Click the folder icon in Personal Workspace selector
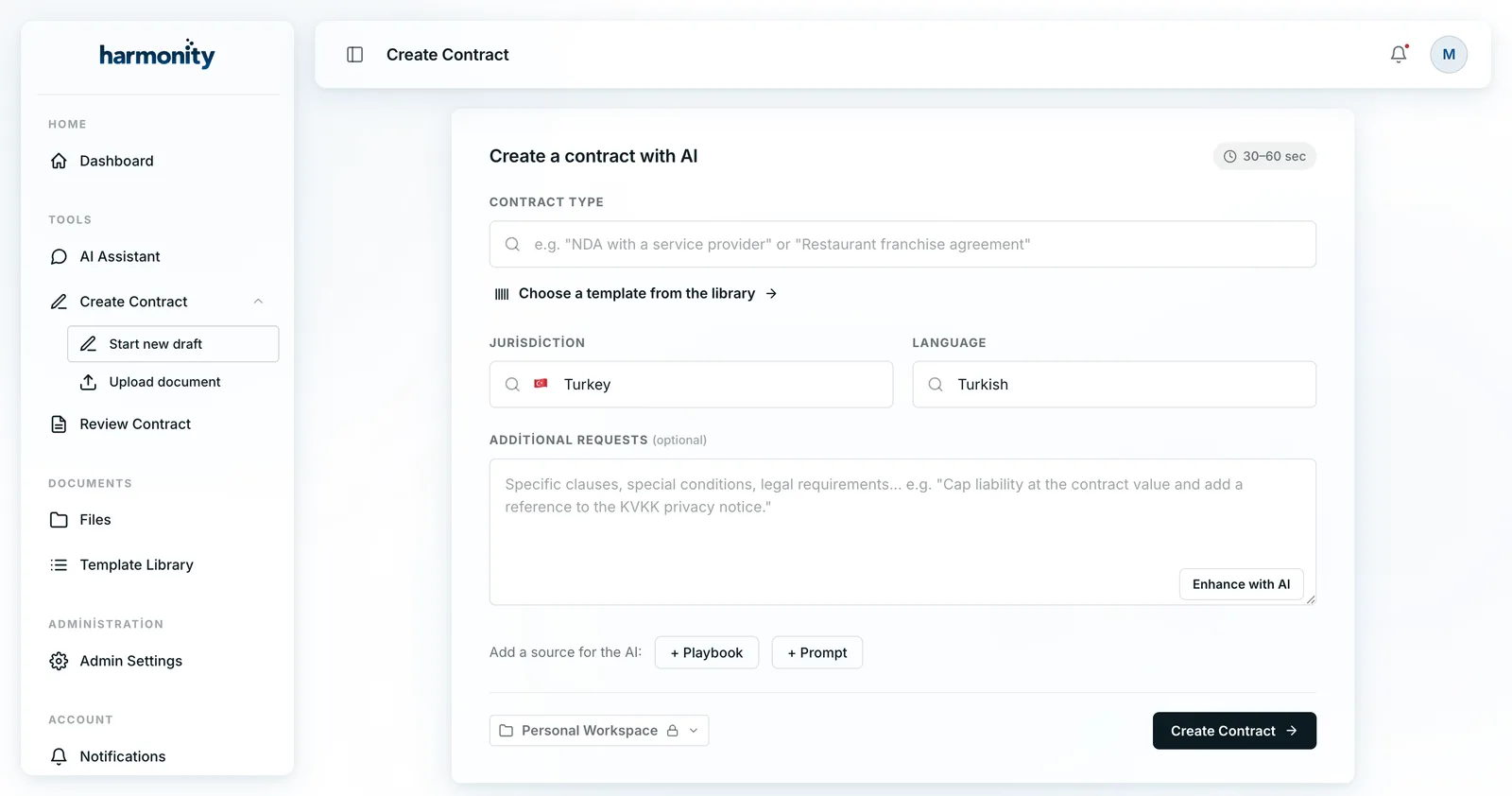 (x=507, y=731)
